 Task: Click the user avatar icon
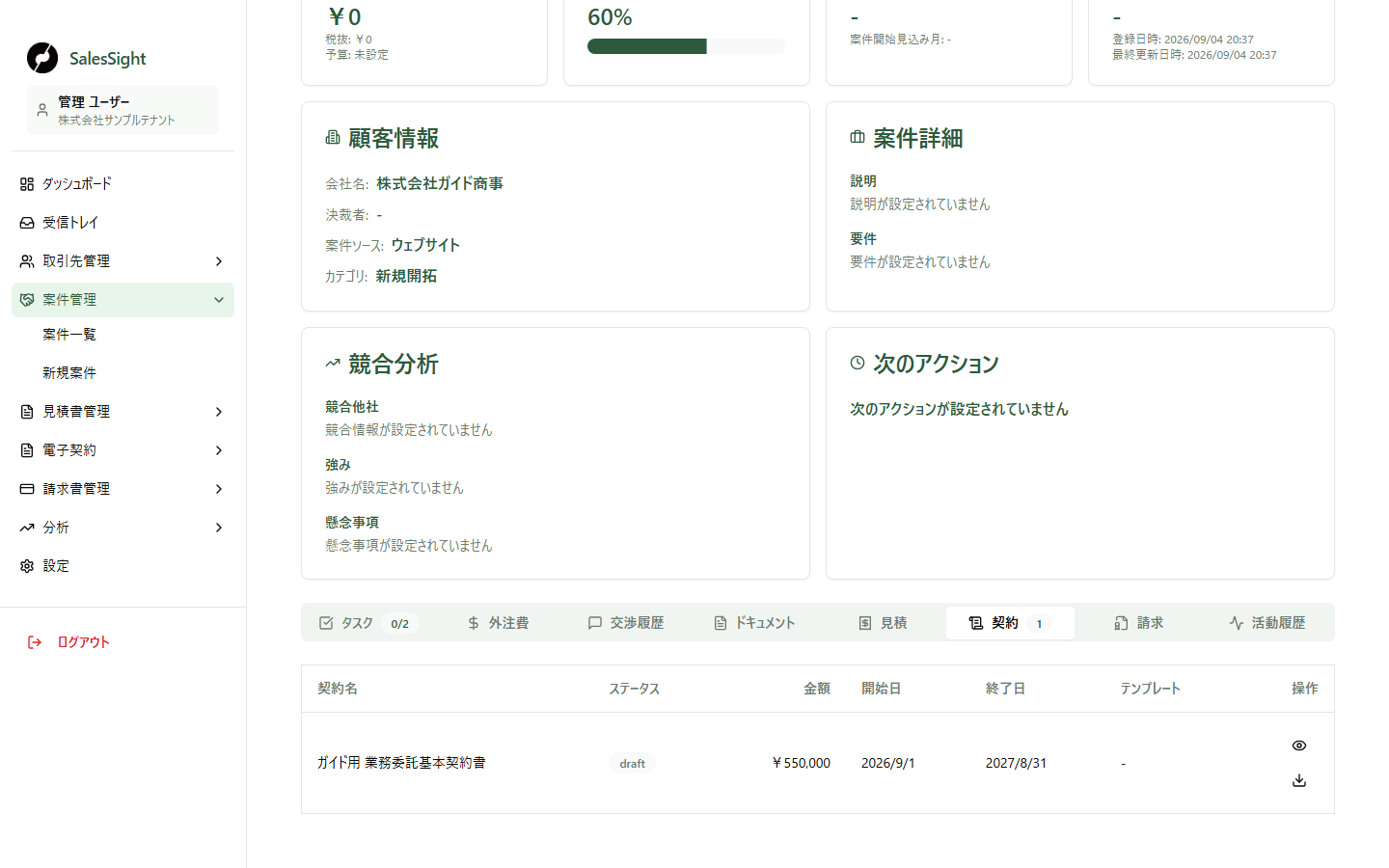42,110
